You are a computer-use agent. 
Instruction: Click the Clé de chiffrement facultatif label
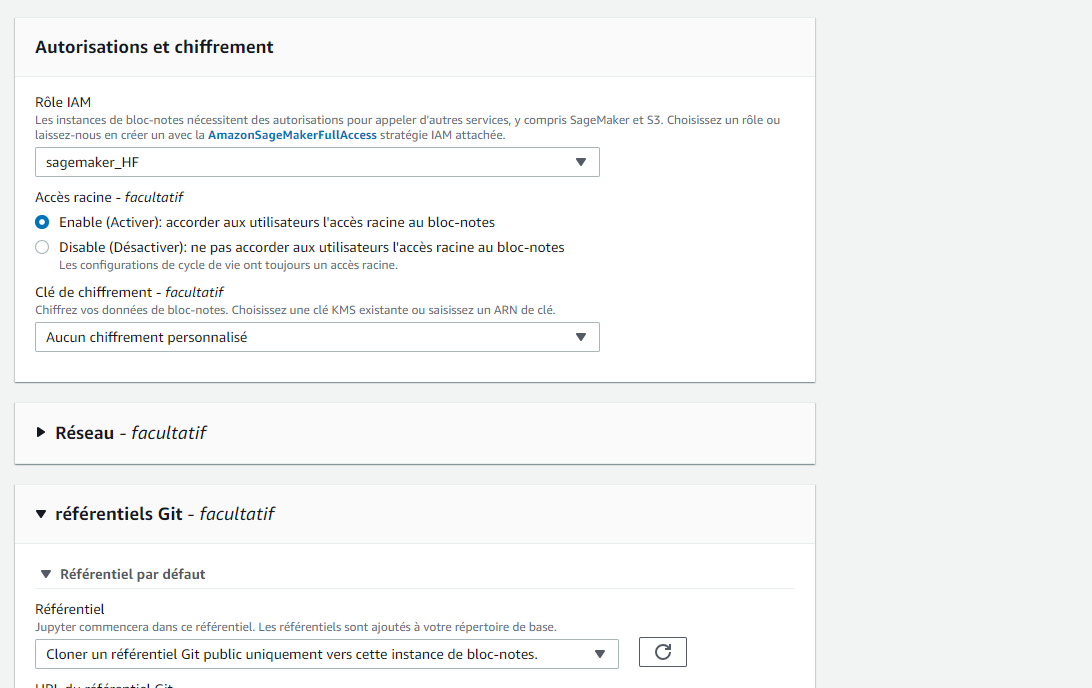click(x=130, y=291)
